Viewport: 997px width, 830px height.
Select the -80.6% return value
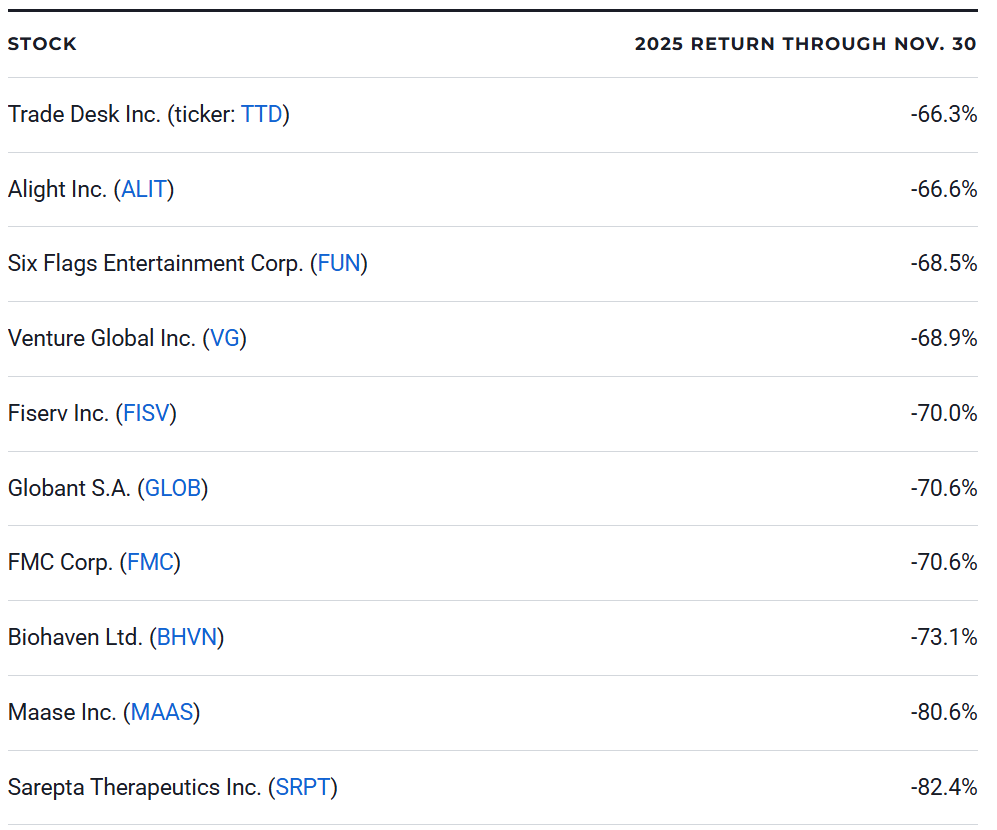pos(944,712)
